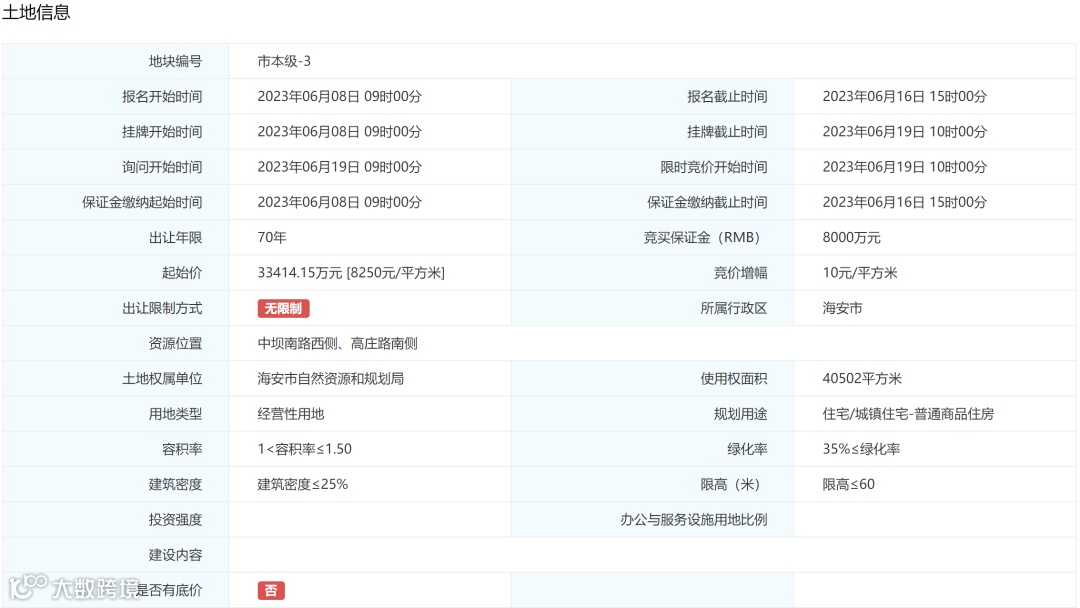Select the value 35%≤绿化率
Screen dimensions: 1080x608
click(861, 449)
